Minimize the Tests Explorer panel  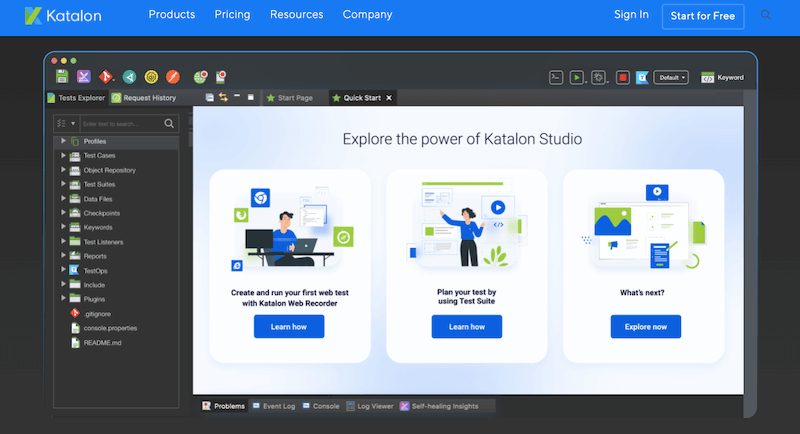pos(237,96)
